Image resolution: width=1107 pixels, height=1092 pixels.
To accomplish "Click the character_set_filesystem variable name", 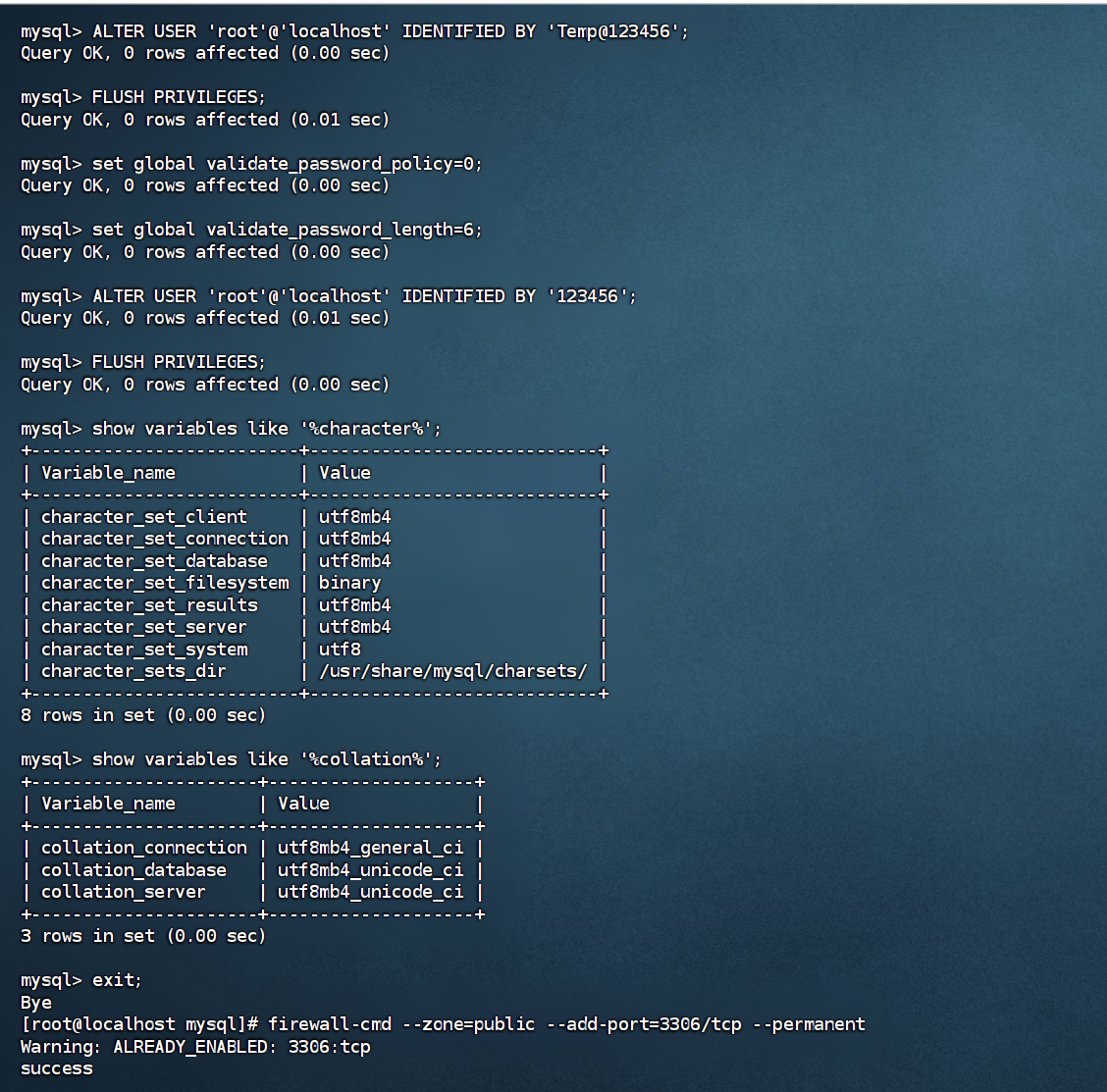I will [x=165, y=583].
